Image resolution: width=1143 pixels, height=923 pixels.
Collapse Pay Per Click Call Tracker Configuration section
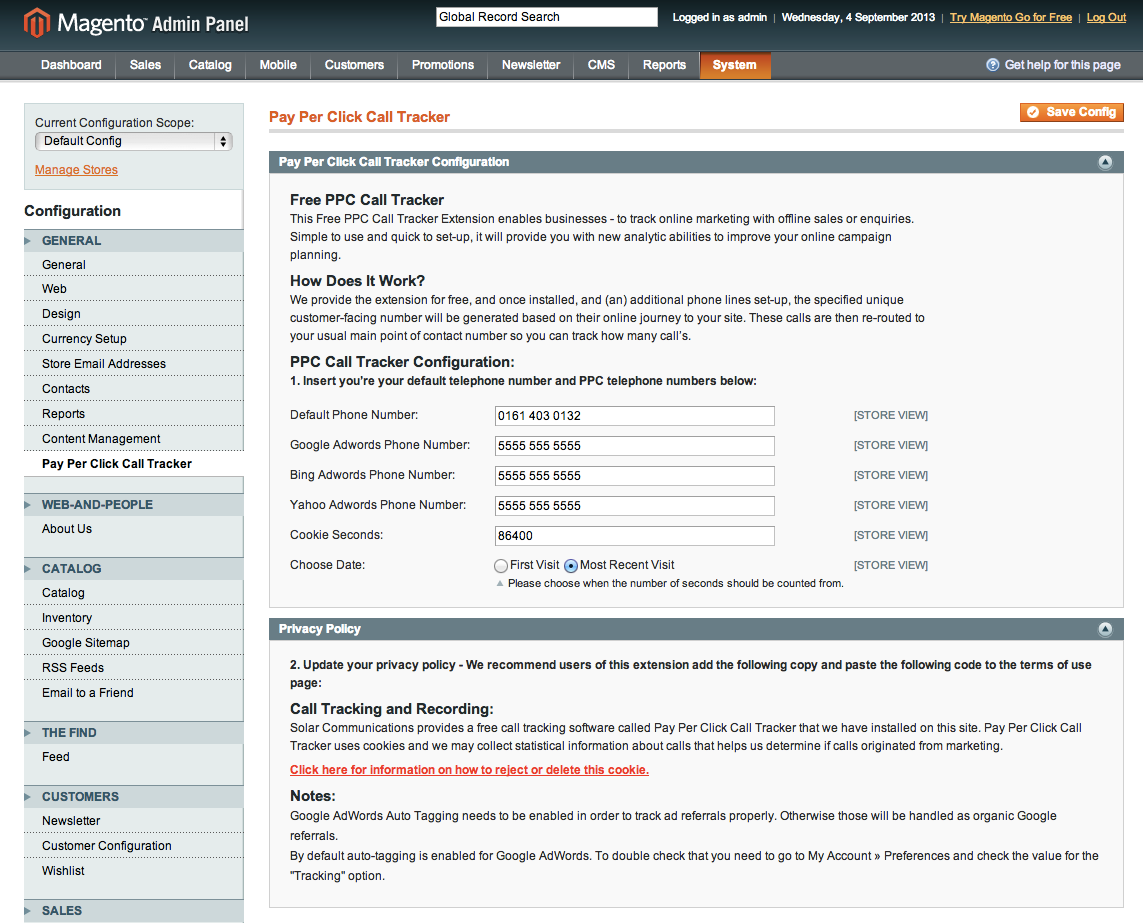1105,162
